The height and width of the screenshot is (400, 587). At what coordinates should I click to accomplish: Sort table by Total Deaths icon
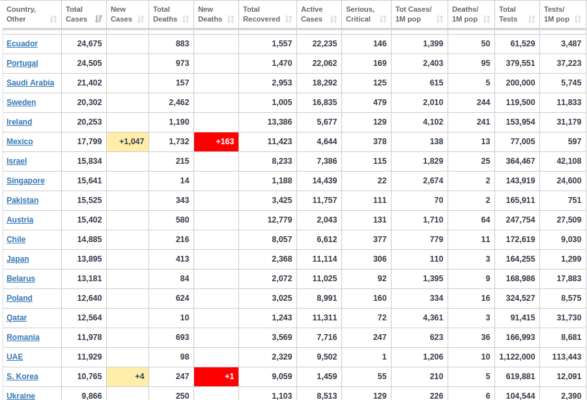pyautogui.click(x=186, y=19)
